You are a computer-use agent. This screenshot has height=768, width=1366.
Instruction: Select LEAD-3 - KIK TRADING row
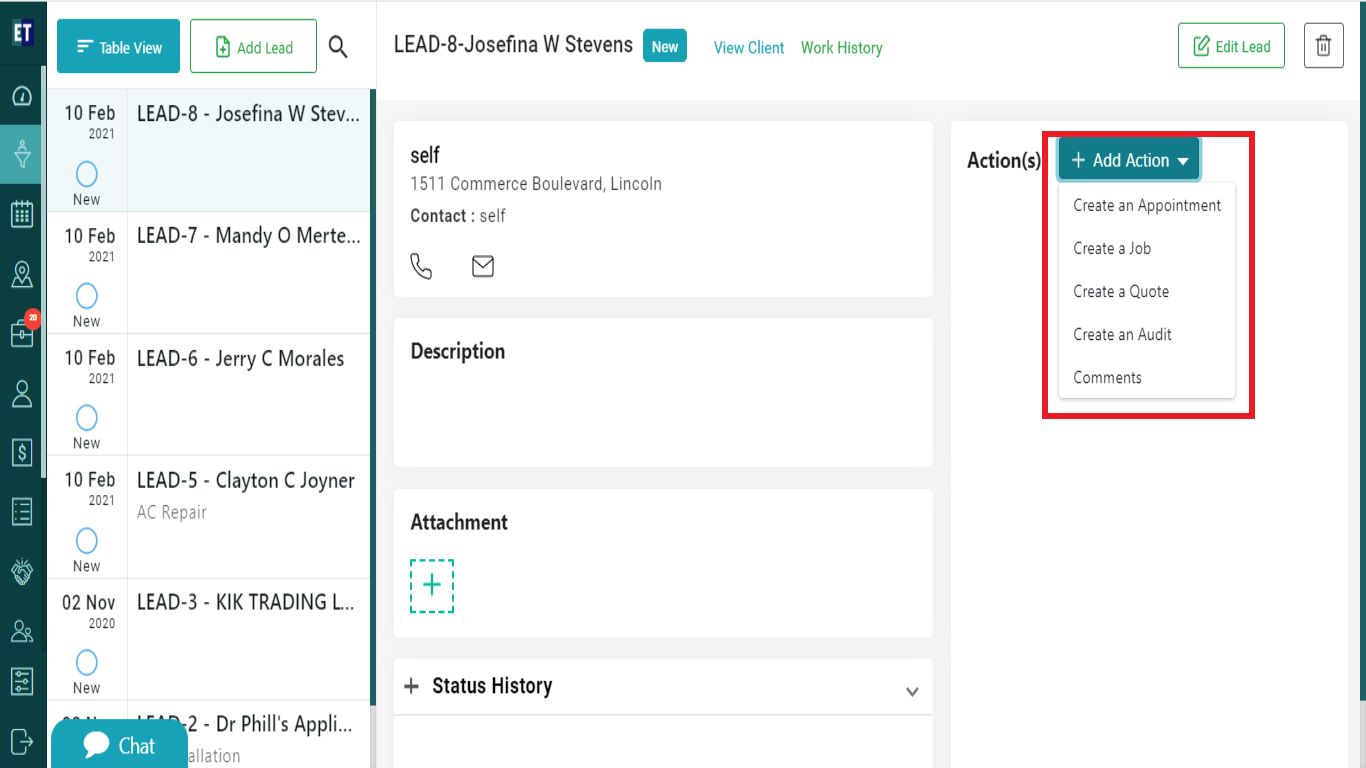[x=209, y=639]
